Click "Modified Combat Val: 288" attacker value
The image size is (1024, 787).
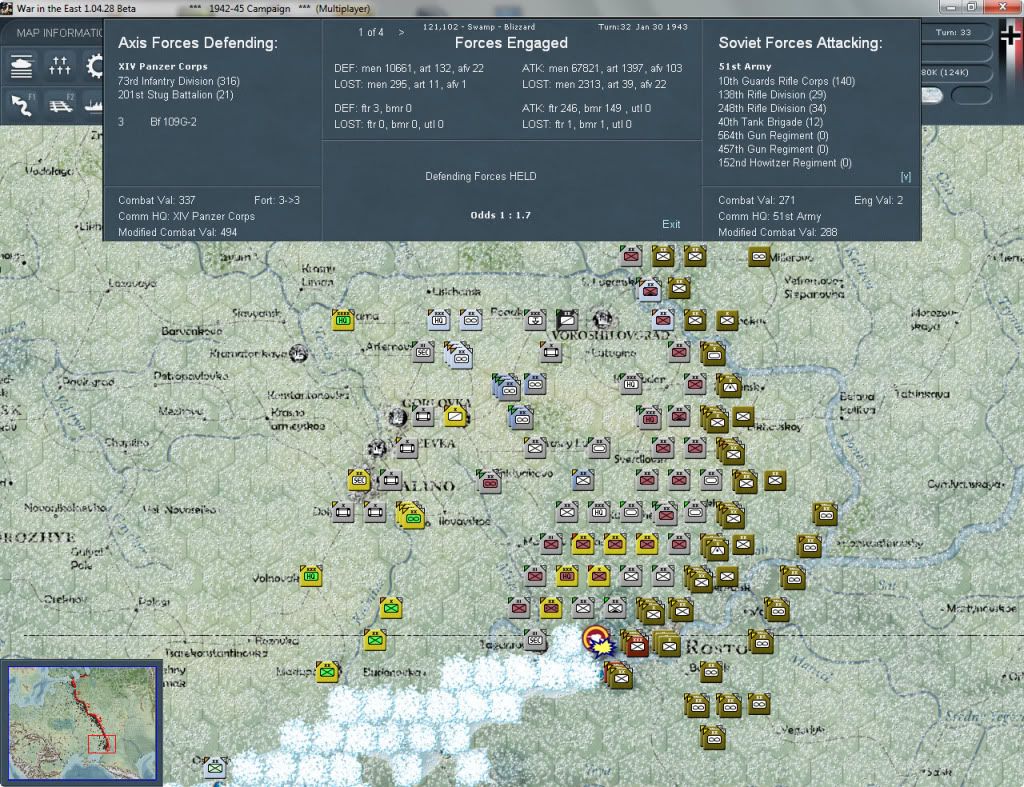pyautogui.click(x=777, y=232)
